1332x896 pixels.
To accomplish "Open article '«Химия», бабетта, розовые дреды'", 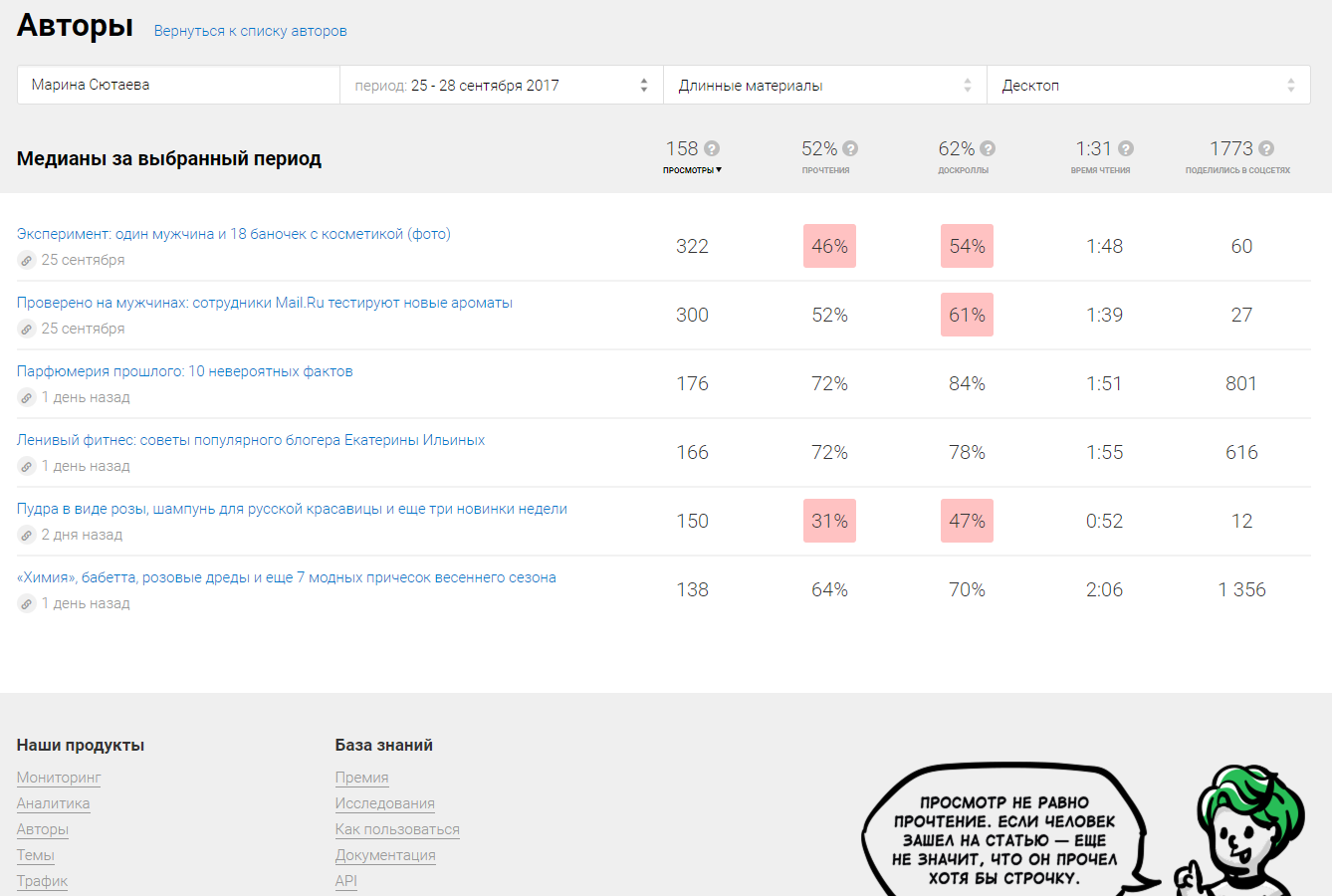I will pyautogui.click(x=287, y=577).
